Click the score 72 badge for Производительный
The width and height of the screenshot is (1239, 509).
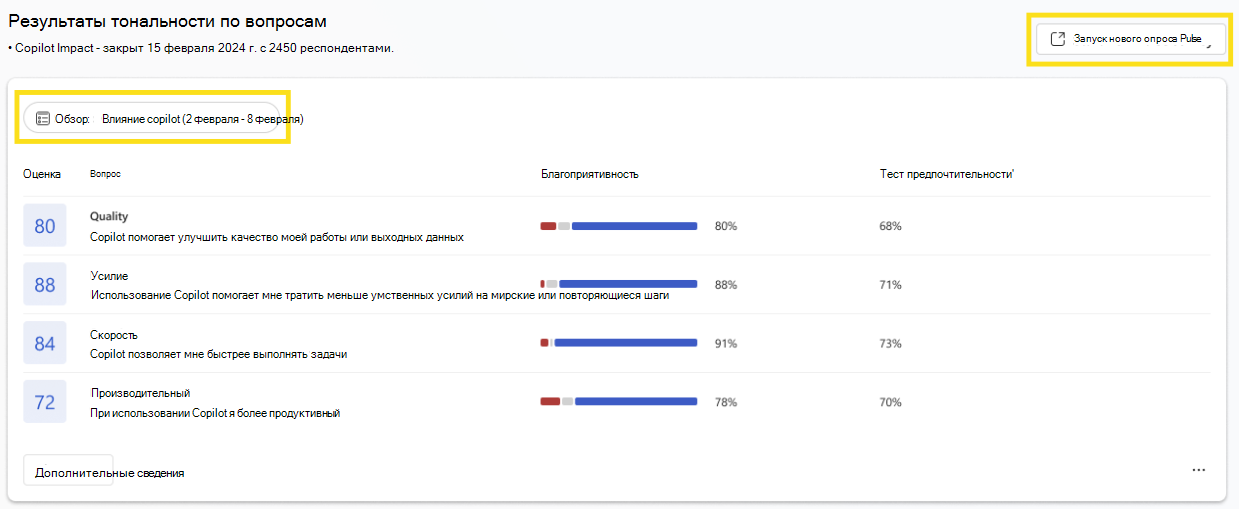(45, 402)
